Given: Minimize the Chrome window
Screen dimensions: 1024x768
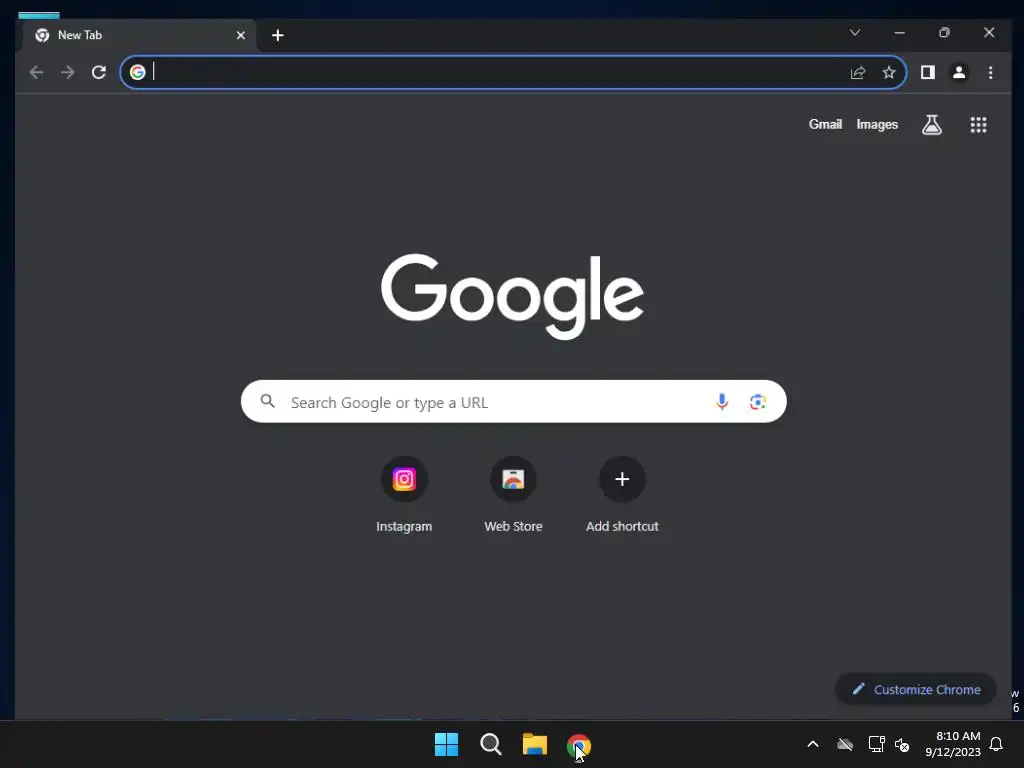Looking at the screenshot, I should tap(899, 33).
